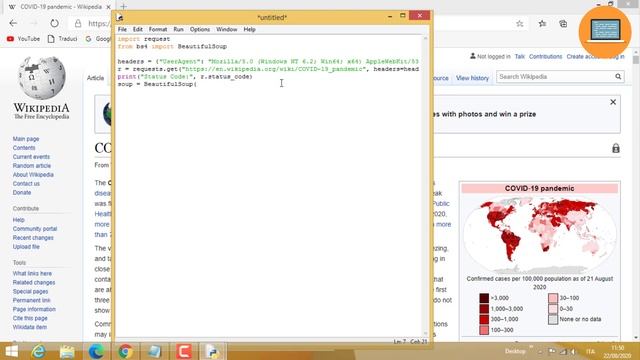Click the ITA language indicator
The height and width of the screenshot is (360, 640).
click(x=590, y=351)
